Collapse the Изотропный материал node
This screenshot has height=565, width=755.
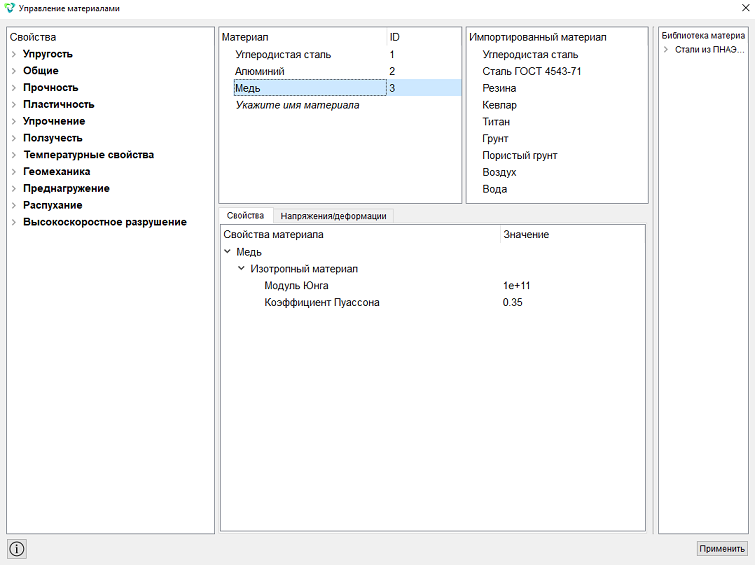pos(242,269)
